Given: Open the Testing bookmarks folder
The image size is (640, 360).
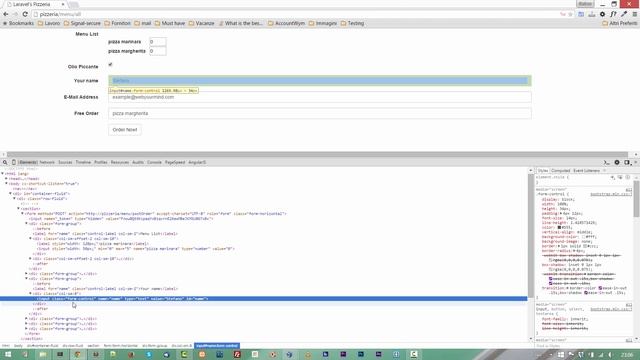Looking at the screenshot, I should coord(352,23).
